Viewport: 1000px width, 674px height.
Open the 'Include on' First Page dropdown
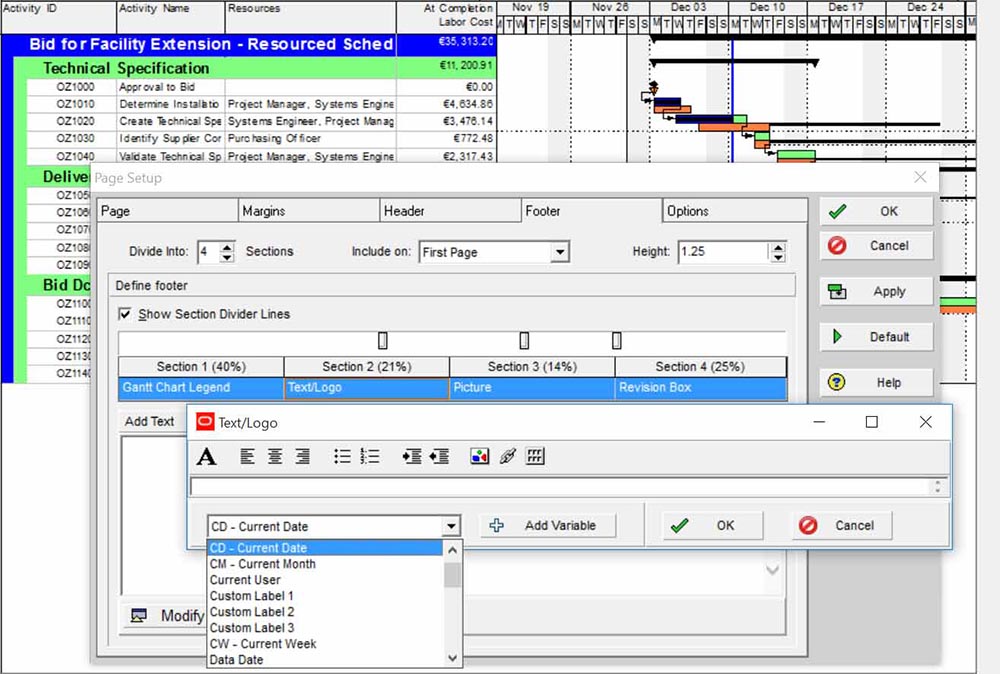[559, 253]
